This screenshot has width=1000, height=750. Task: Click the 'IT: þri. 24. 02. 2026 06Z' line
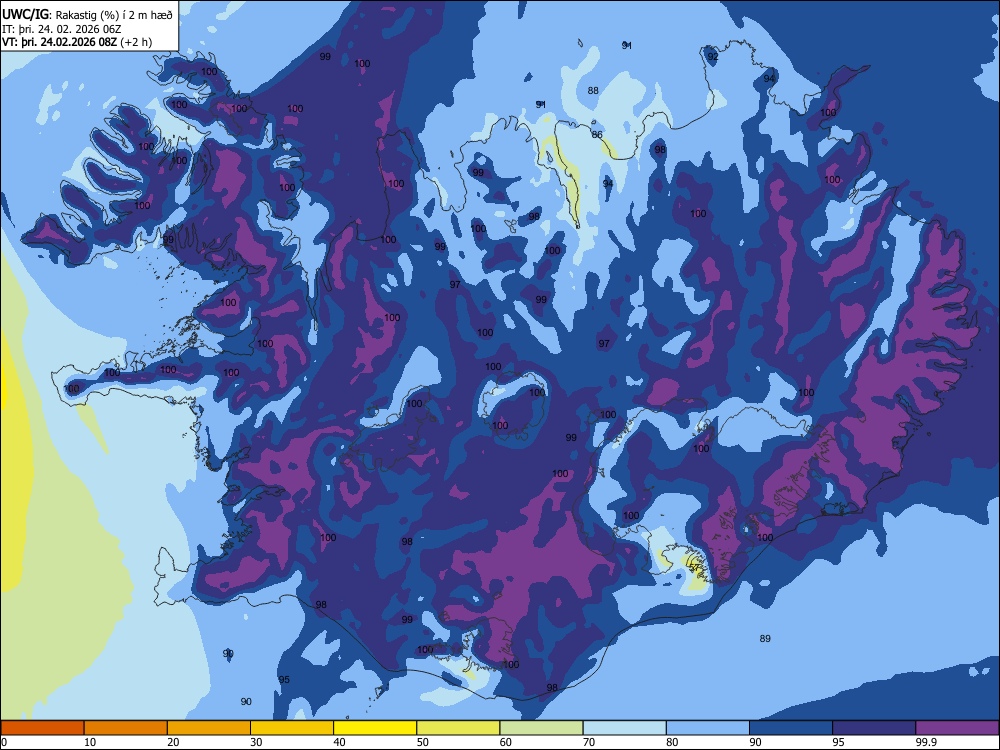[x=62, y=29]
